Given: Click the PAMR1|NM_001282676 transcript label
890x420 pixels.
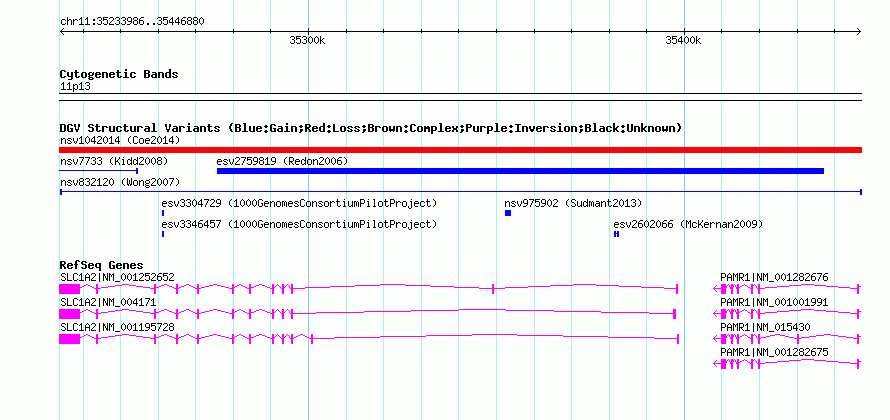Looking at the screenshot, I should click(x=774, y=278).
